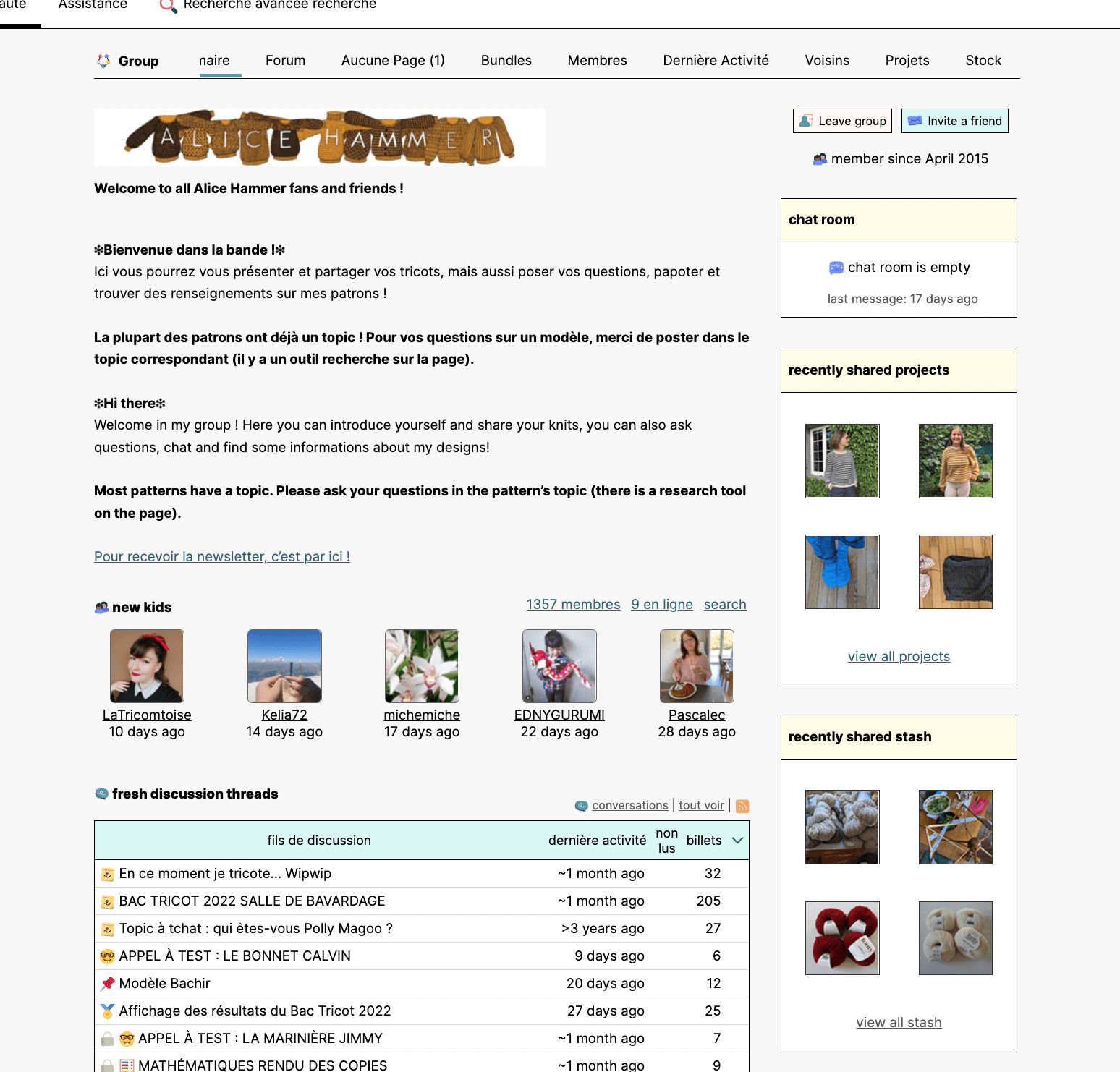Open the newsletter signup link

222,556
